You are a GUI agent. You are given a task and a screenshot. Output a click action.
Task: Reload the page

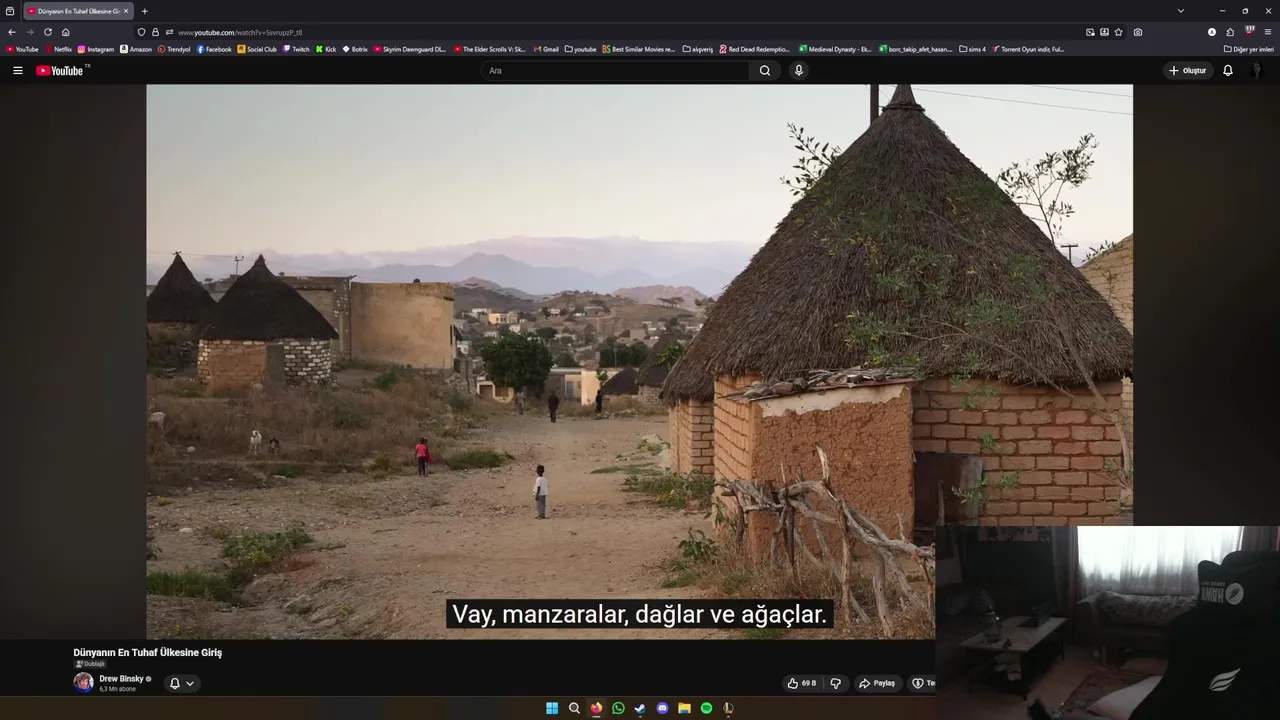pyautogui.click(x=47, y=32)
